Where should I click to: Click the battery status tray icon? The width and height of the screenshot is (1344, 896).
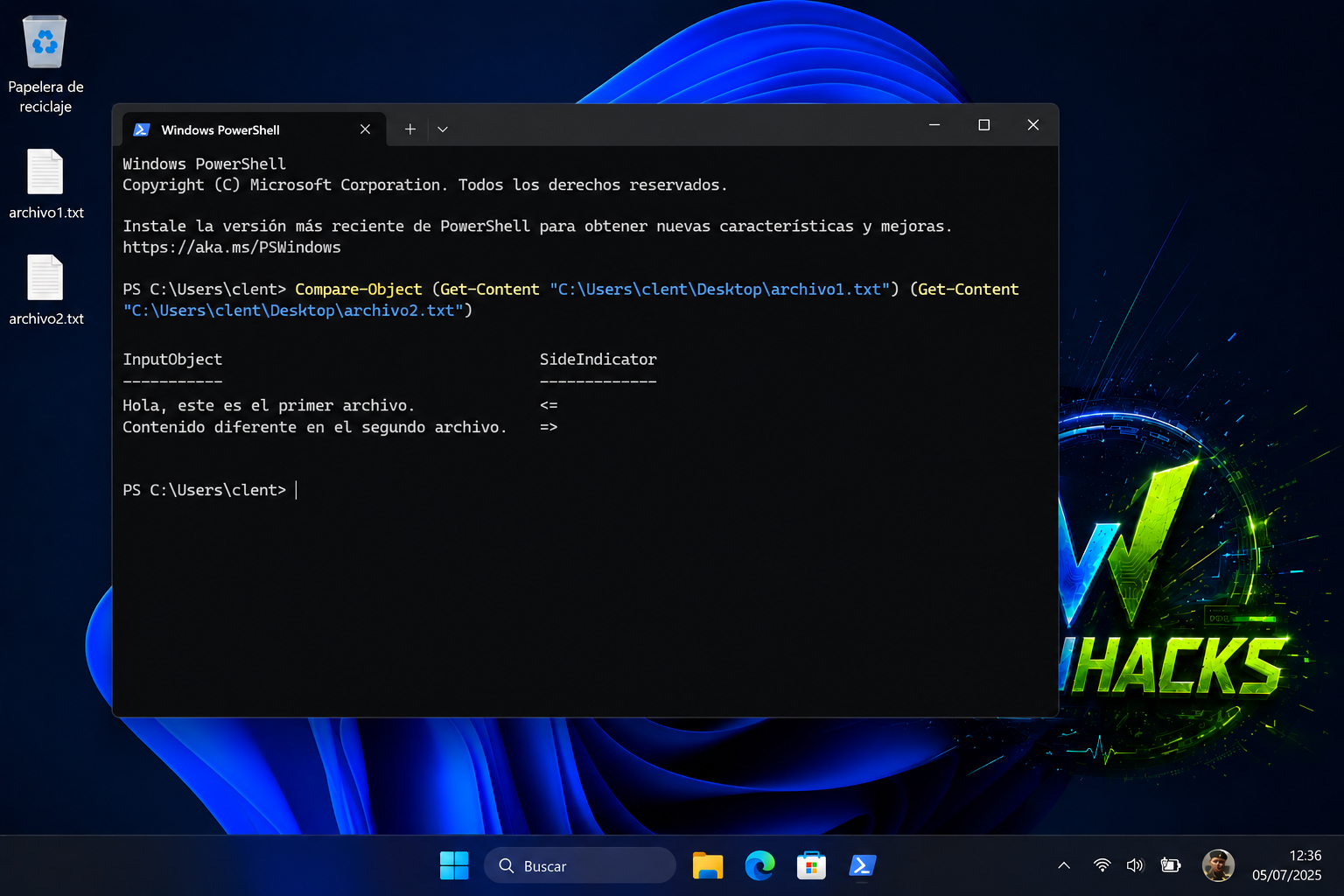coord(1171,865)
